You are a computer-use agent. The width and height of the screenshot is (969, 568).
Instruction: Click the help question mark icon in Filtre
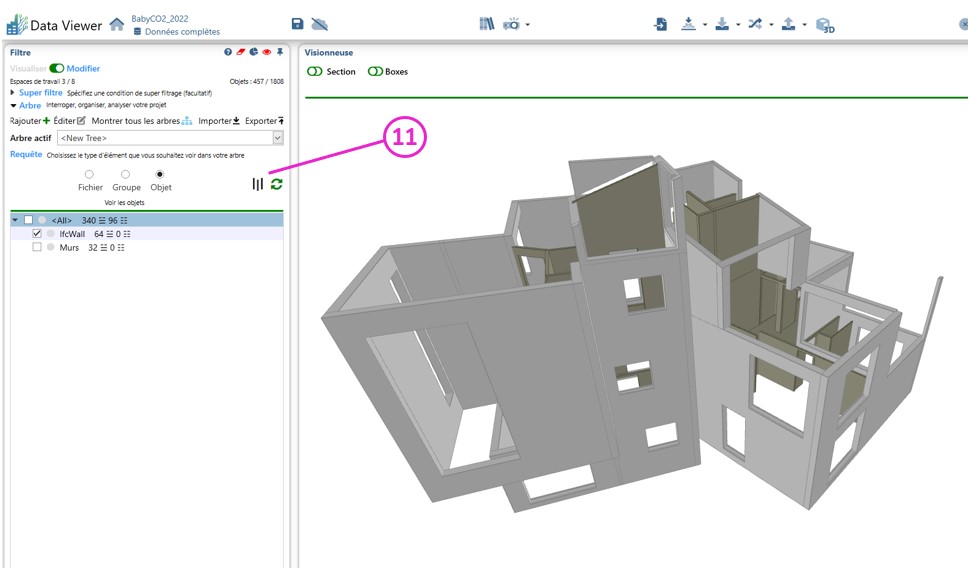pos(228,52)
